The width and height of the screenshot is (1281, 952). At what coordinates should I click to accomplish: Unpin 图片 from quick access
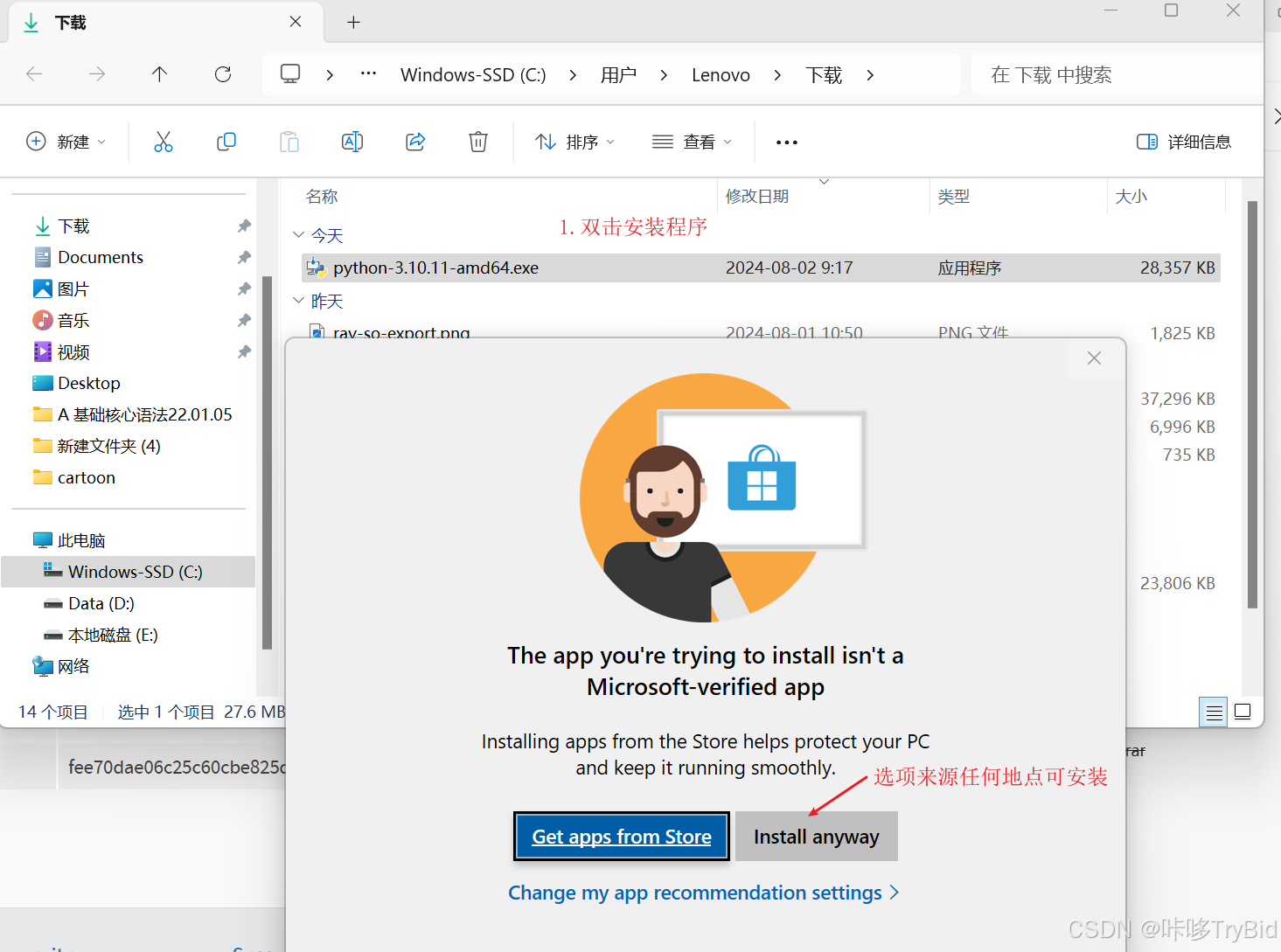pyautogui.click(x=244, y=289)
